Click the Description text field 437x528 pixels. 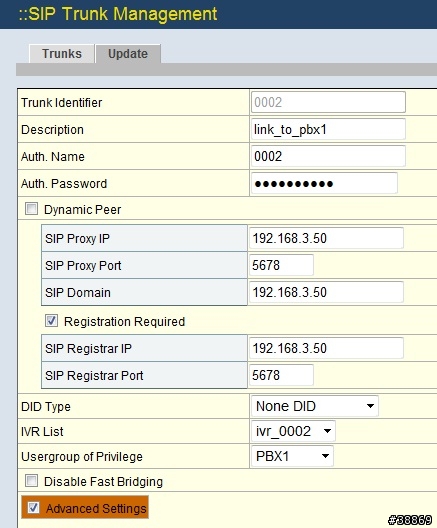click(x=328, y=129)
